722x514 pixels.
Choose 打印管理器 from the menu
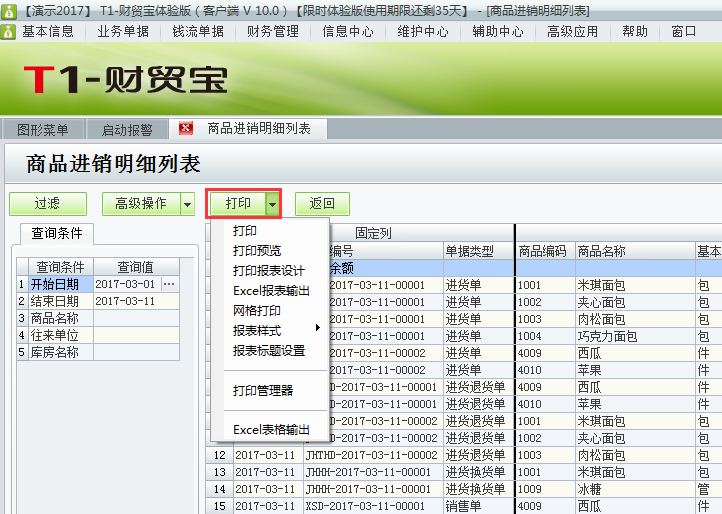[x=263, y=391]
